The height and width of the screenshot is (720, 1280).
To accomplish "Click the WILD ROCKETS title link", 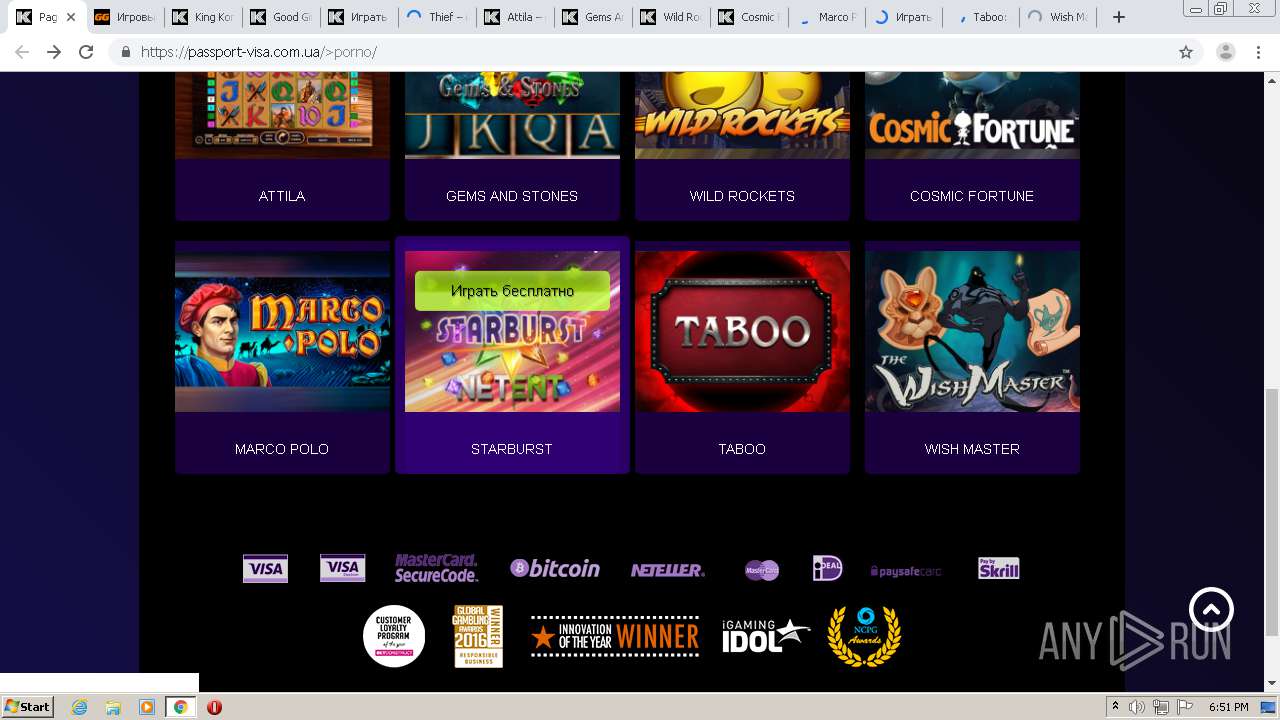I will coord(742,196).
